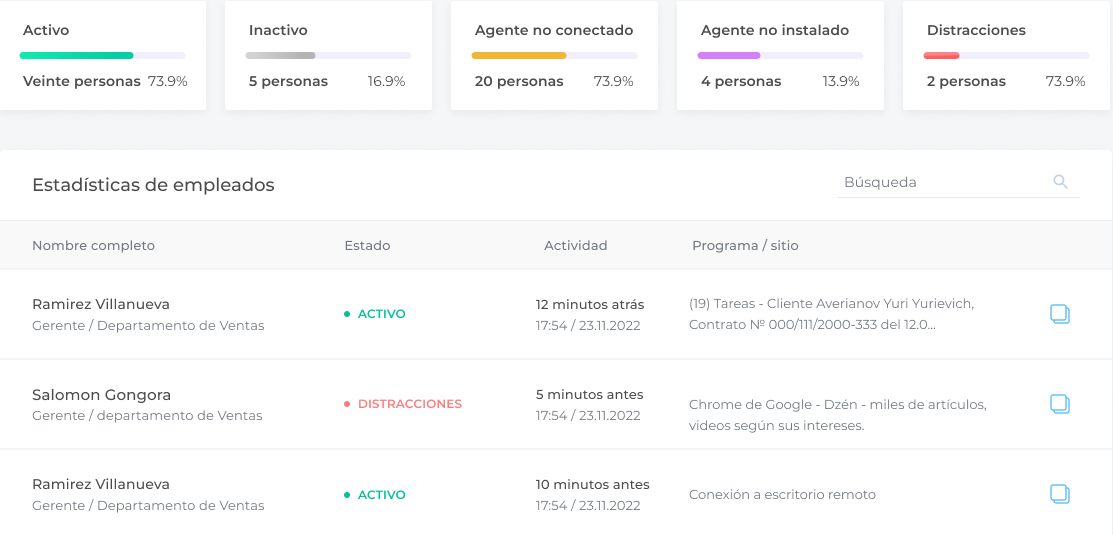Open the Agente no instalado card
Viewport: 1113px width, 535px height.
780,55
